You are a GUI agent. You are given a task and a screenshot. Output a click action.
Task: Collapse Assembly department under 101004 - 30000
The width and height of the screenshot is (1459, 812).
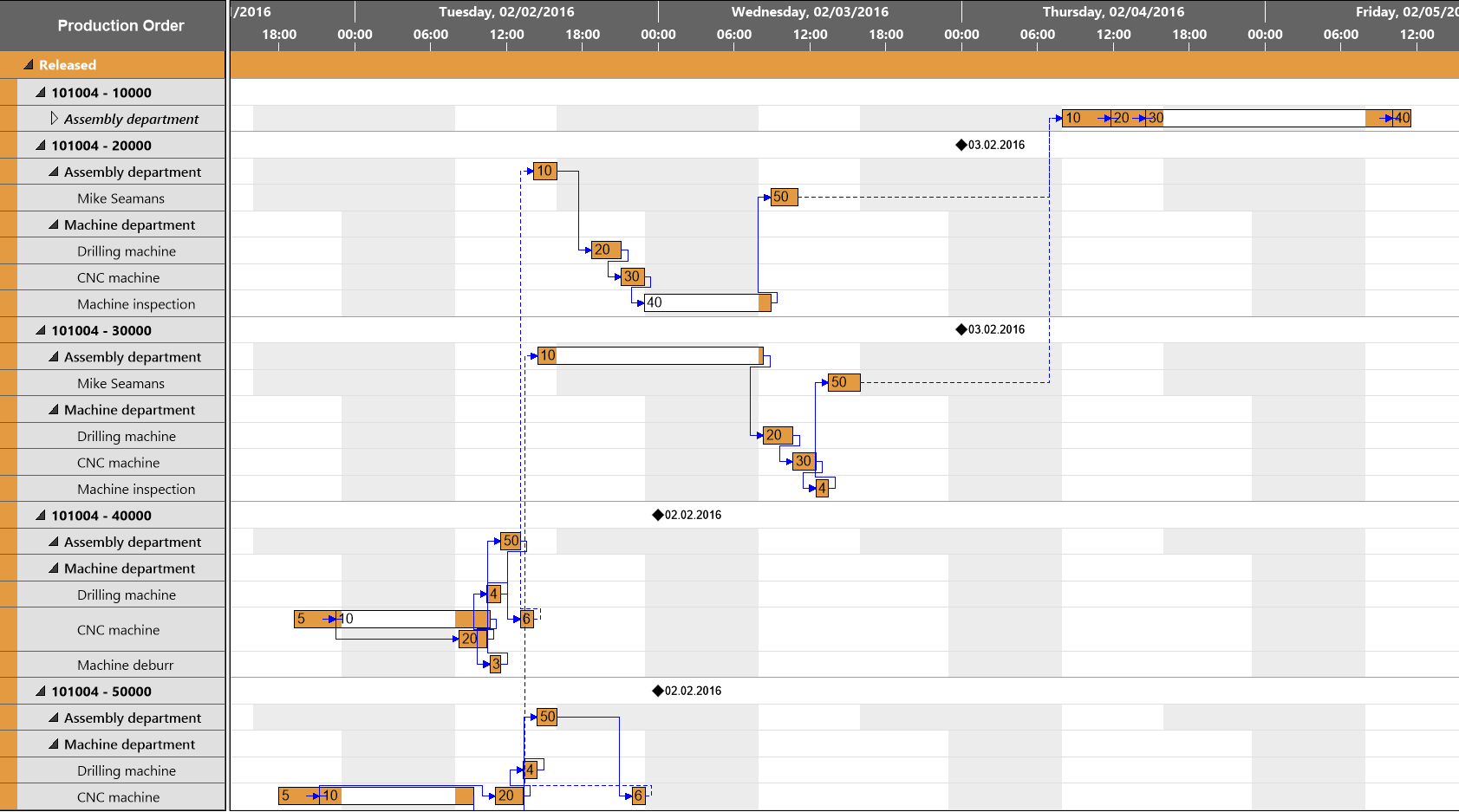54,357
